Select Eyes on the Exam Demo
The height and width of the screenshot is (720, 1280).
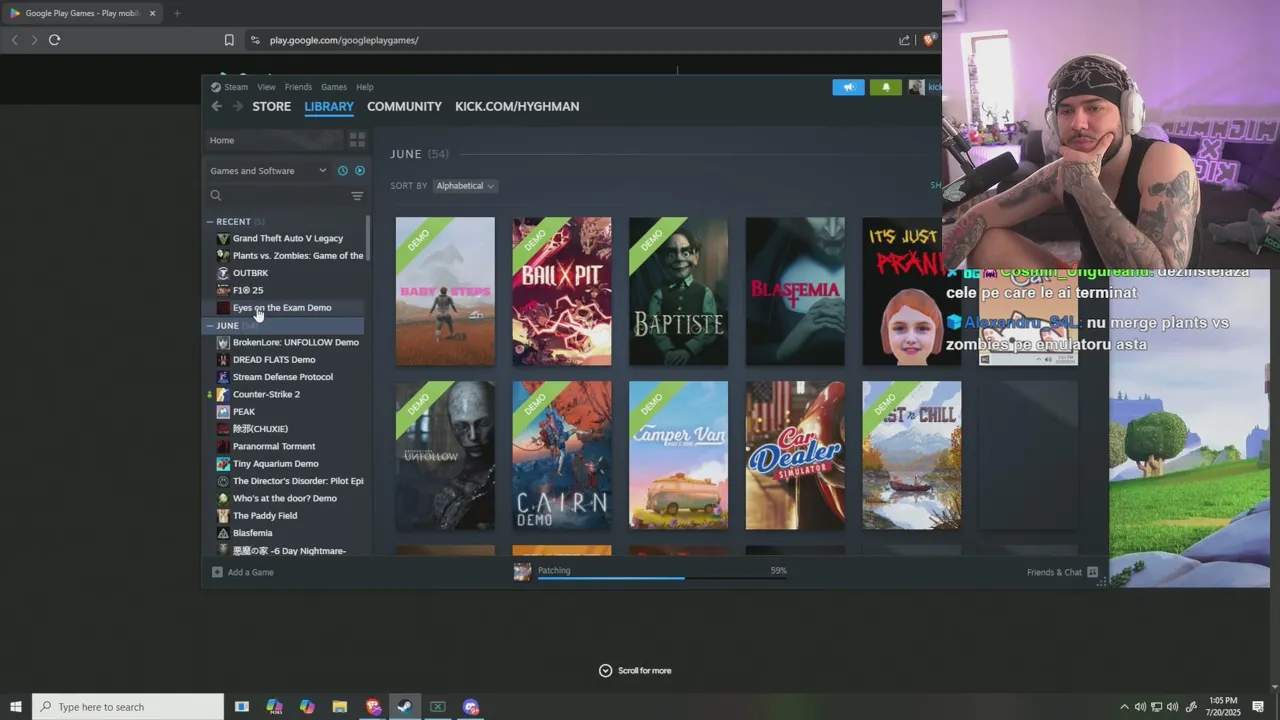pyautogui.click(x=282, y=308)
